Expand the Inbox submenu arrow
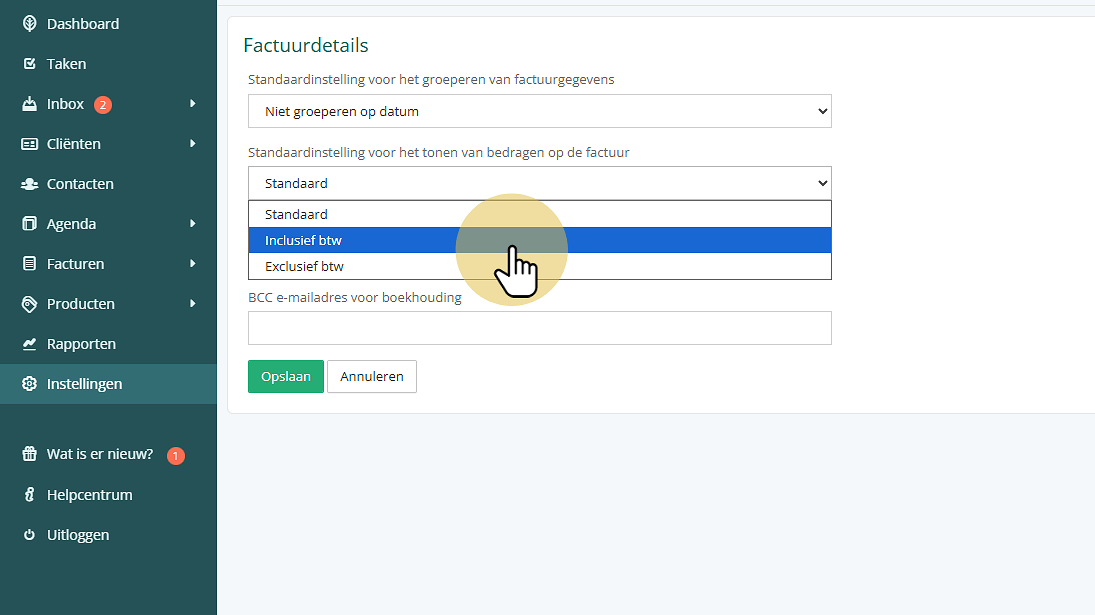This screenshot has width=1095, height=615. coord(193,103)
